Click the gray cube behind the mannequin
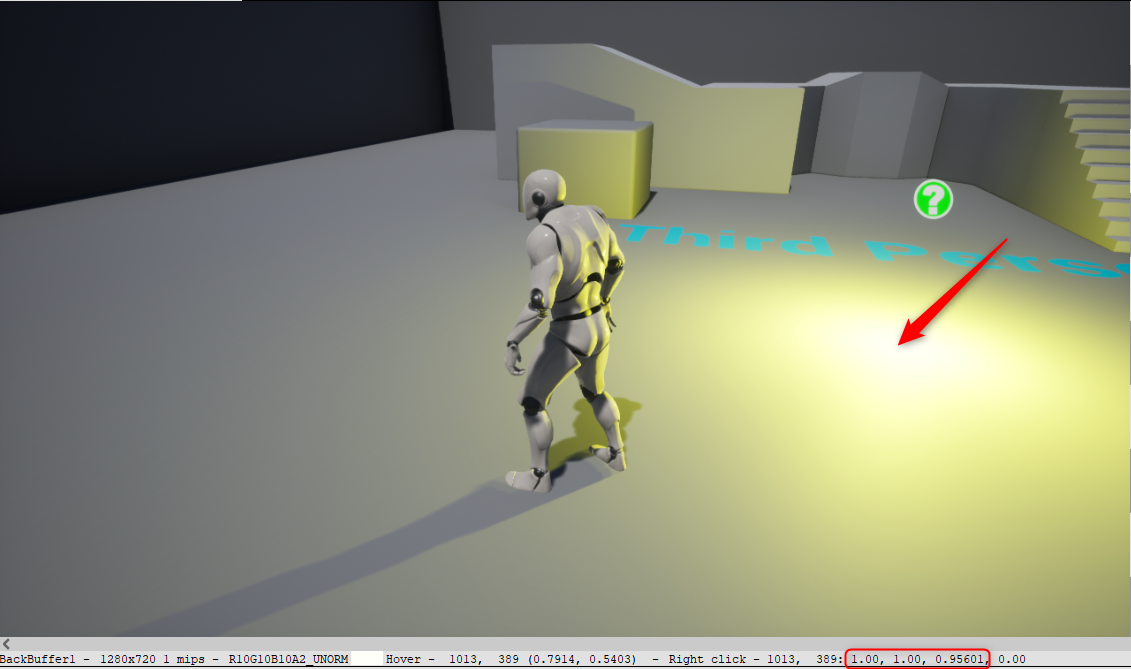The width and height of the screenshot is (1131, 669). (x=585, y=170)
